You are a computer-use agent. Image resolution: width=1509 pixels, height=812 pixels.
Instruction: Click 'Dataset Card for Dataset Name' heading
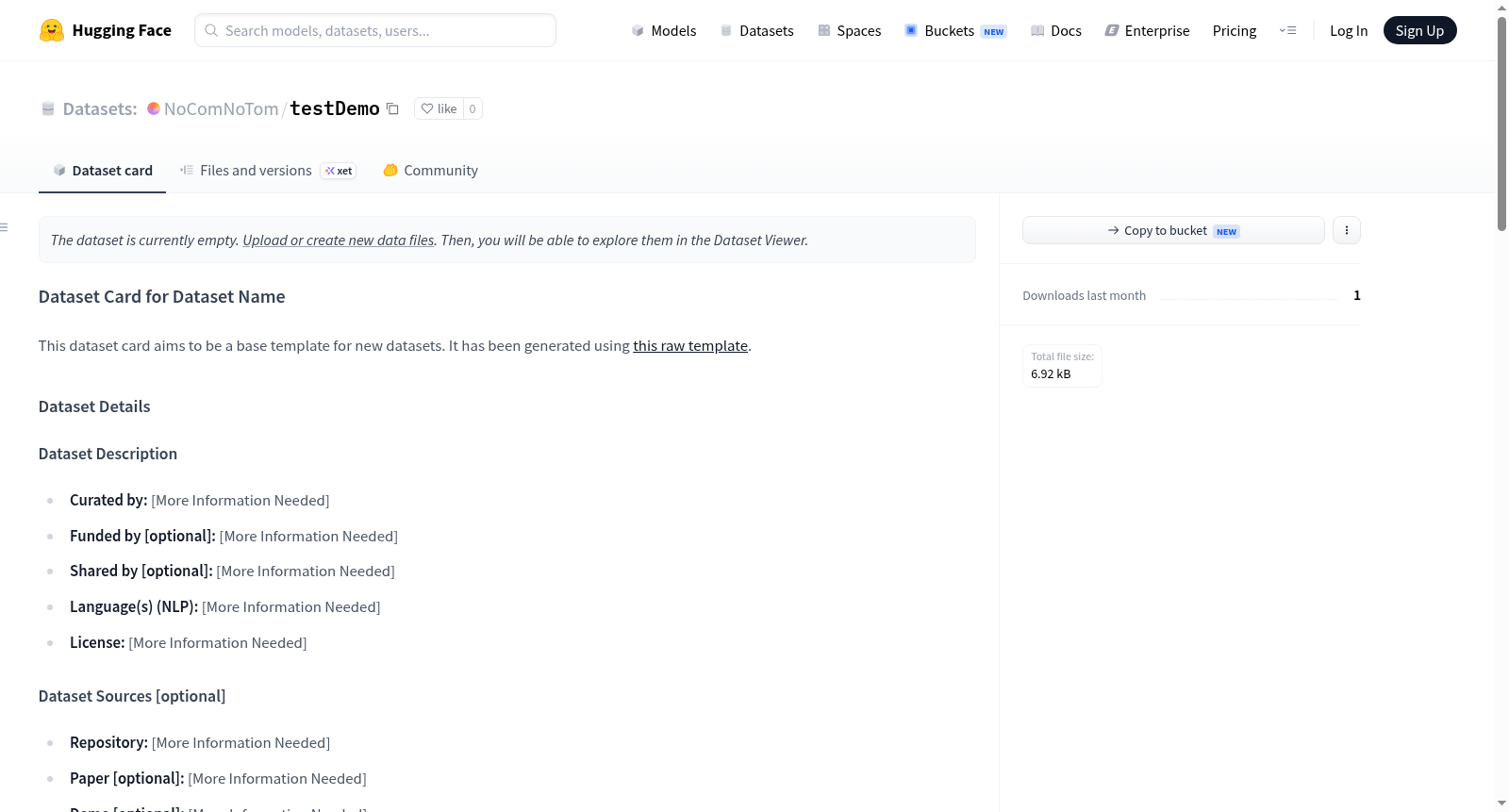coord(161,296)
